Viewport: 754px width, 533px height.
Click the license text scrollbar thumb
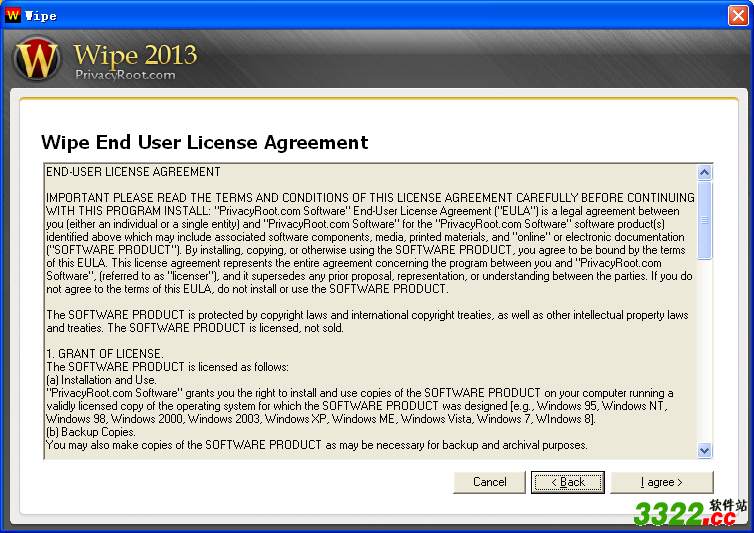pyautogui.click(x=704, y=220)
